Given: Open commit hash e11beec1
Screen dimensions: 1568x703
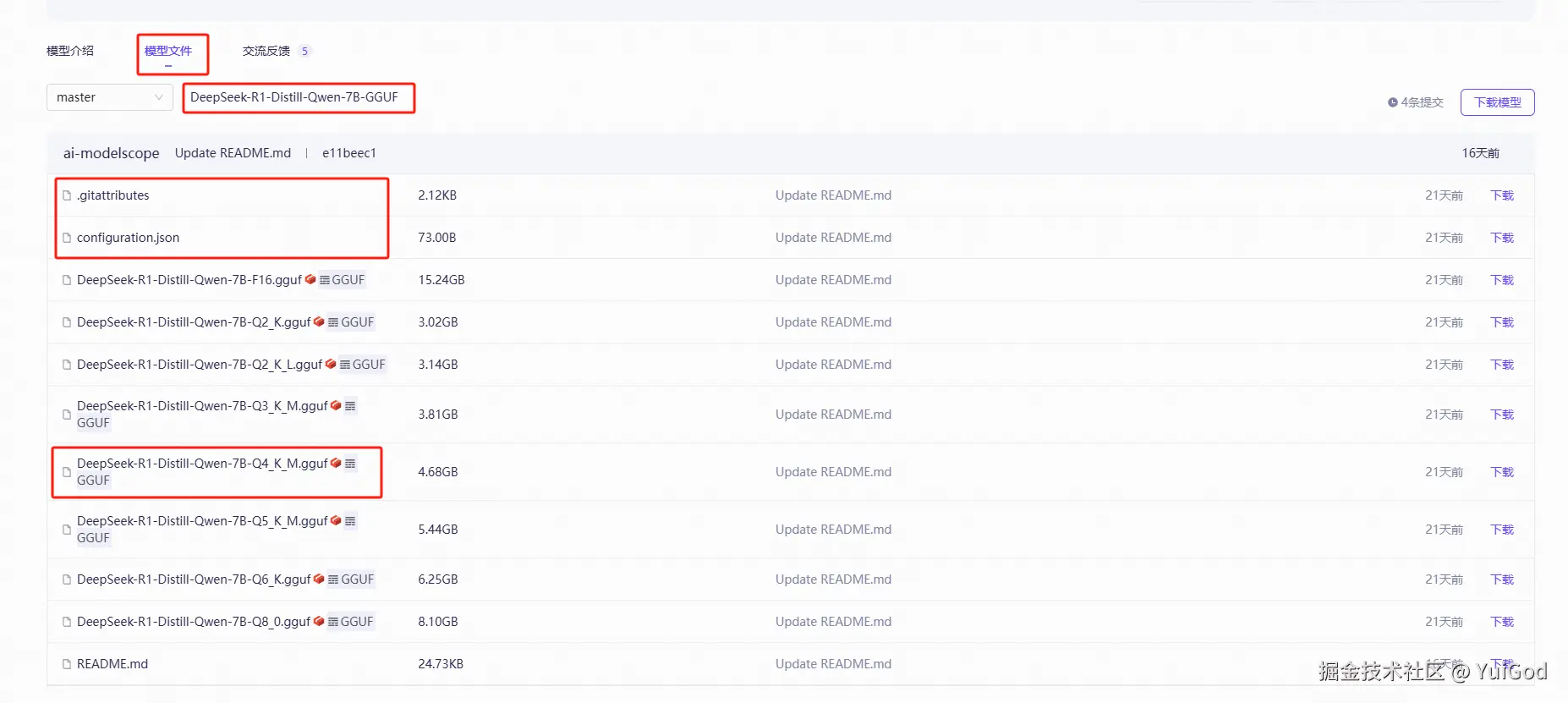Looking at the screenshot, I should click(x=349, y=153).
